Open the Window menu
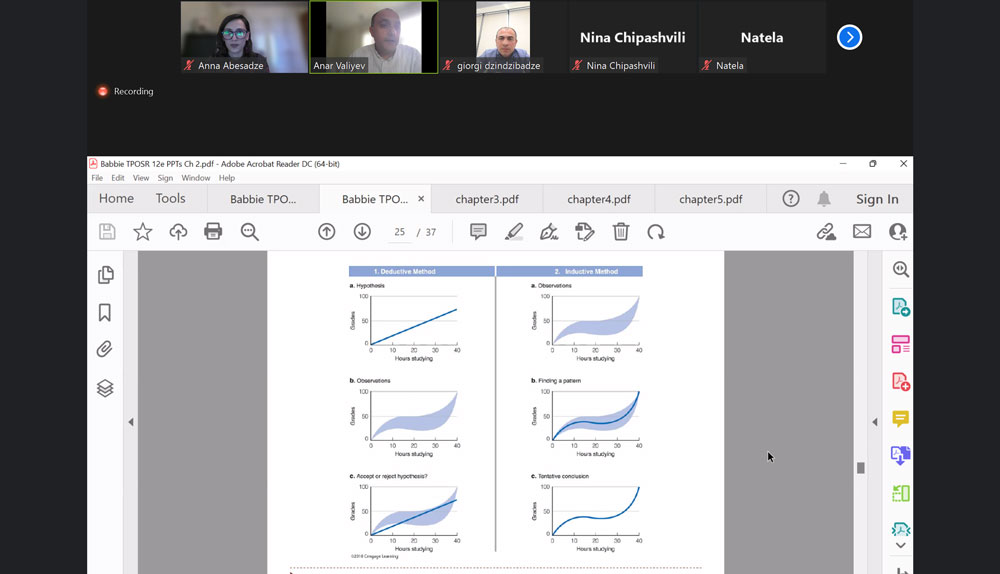The width and height of the screenshot is (1000, 574). (x=196, y=178)
